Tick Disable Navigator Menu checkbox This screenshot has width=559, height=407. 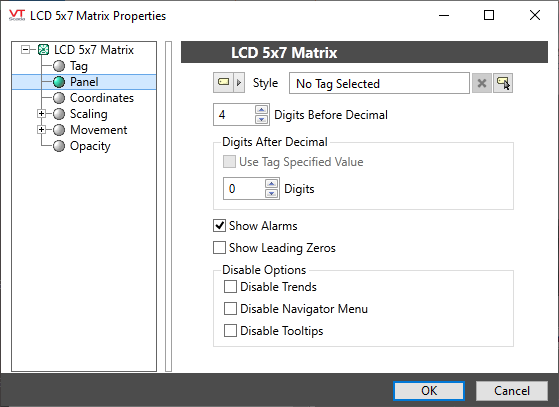point(230,309)
